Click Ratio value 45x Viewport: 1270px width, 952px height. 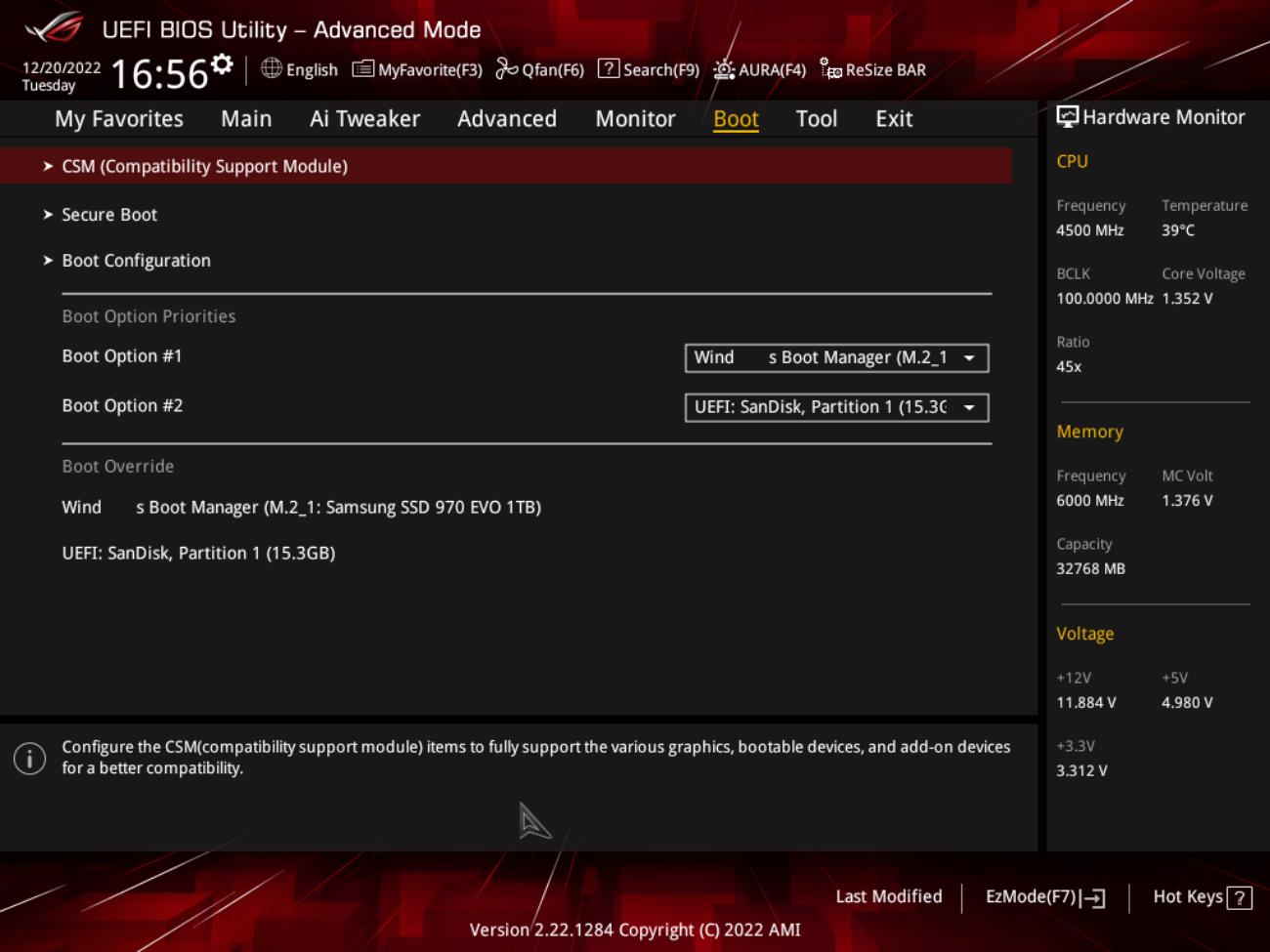pyautogui.click(x=1069, y=367)
